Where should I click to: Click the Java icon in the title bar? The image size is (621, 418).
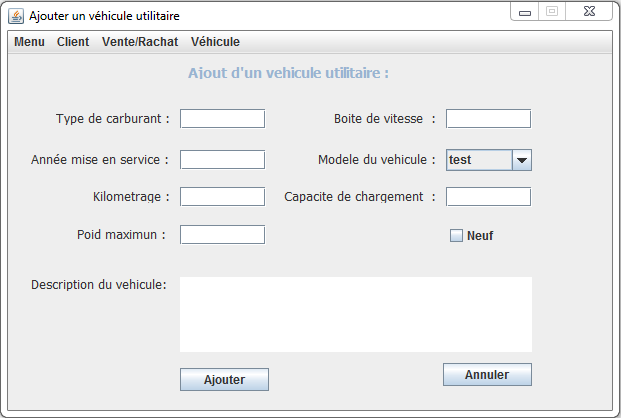16,16
